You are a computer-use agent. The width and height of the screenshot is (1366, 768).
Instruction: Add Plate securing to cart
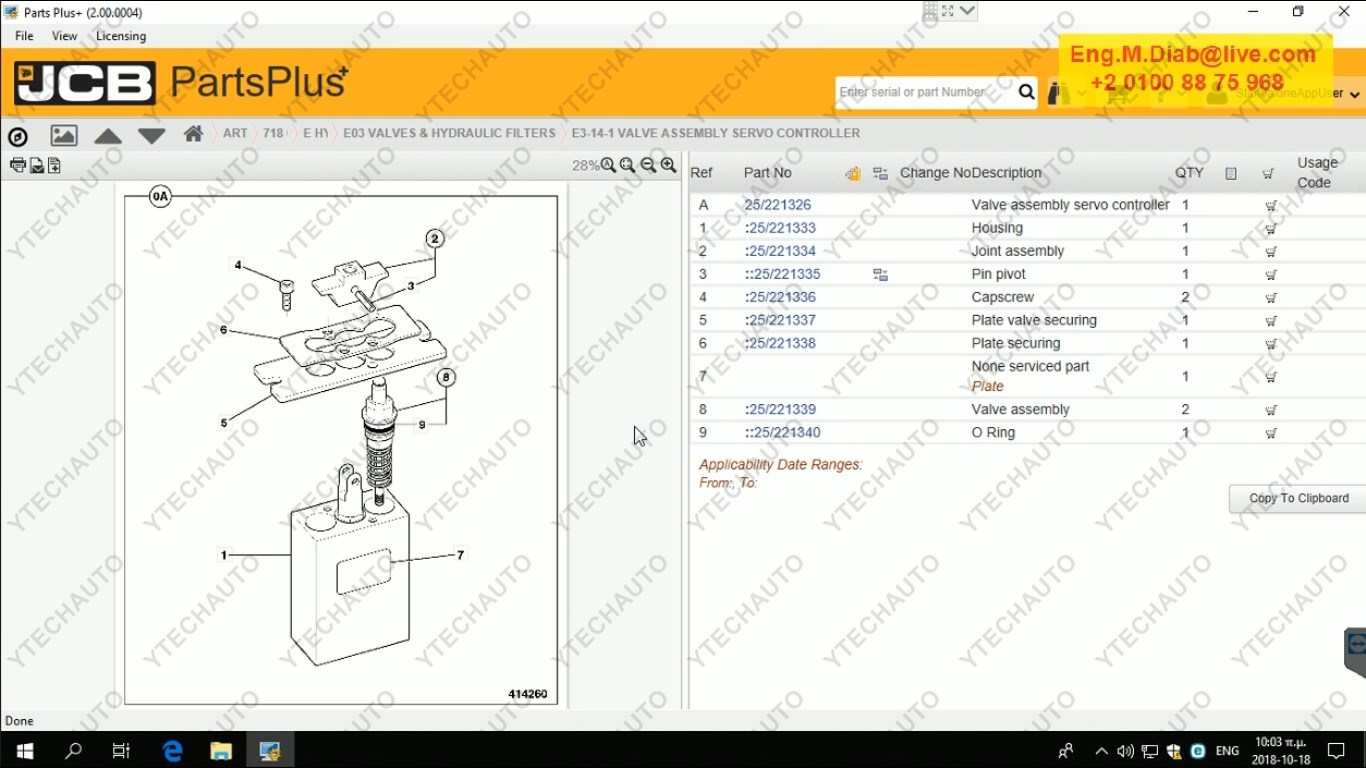1271,344
